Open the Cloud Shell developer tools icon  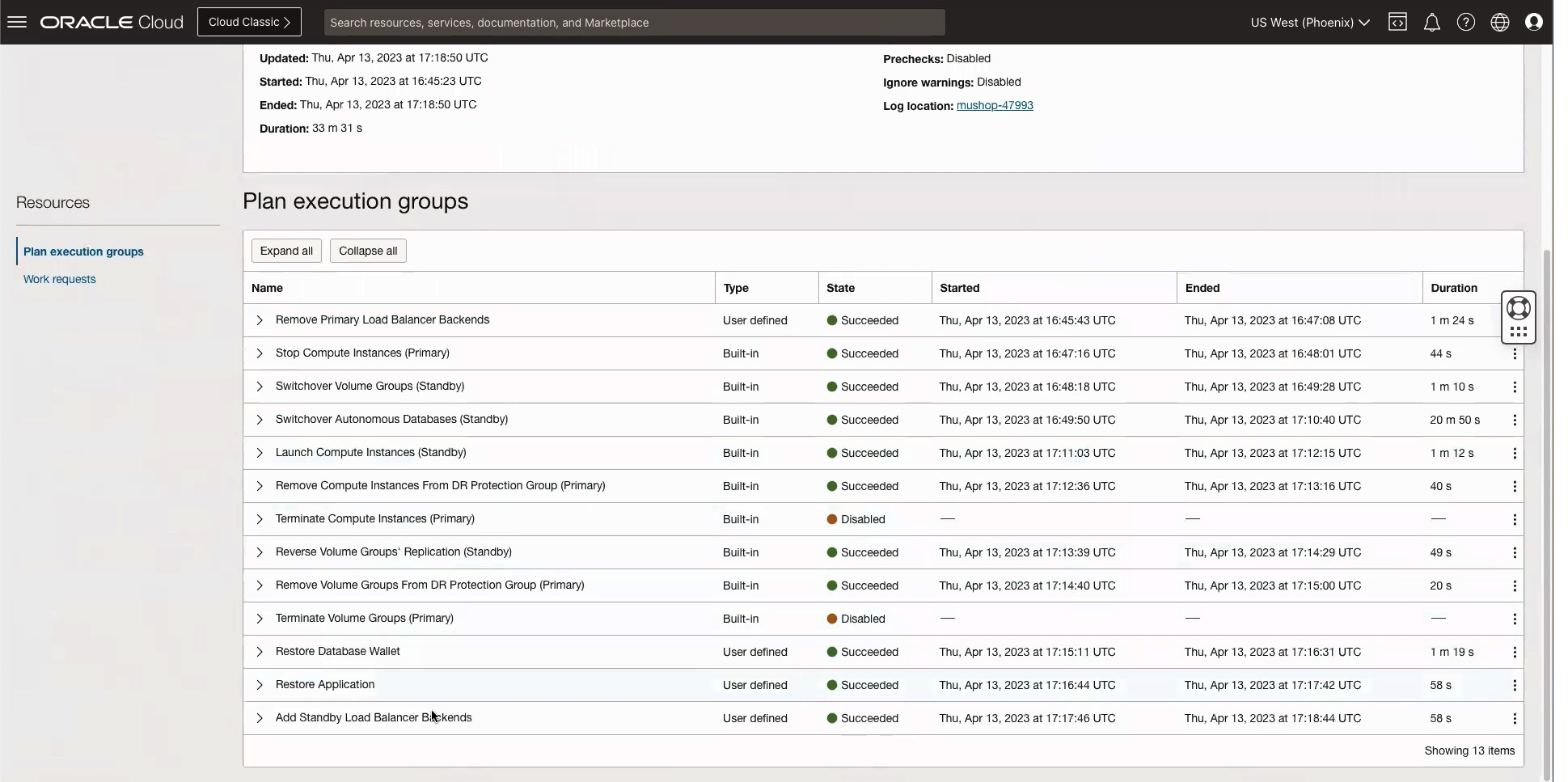tap(1398, 21)
